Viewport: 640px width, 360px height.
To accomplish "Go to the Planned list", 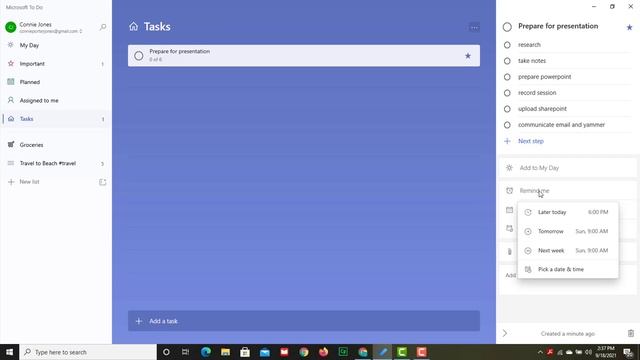I will coord(56,82).
